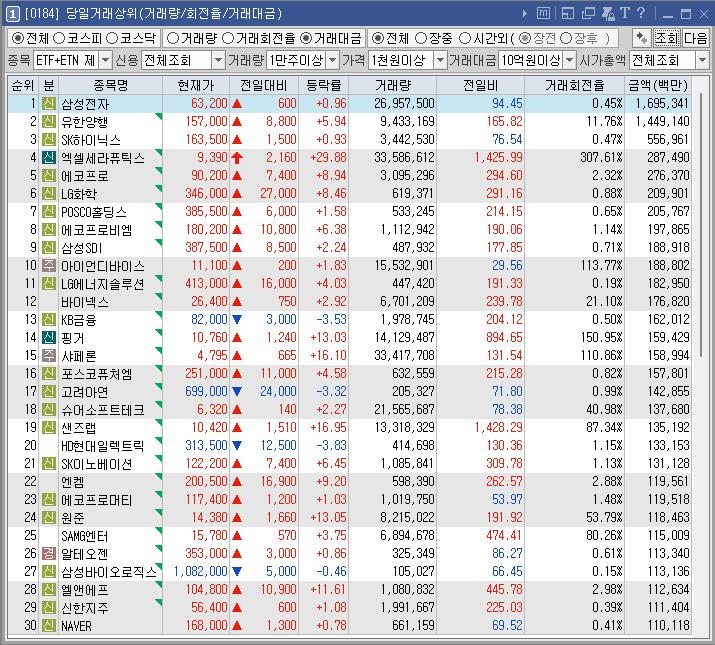Click the dark 신 badge beside 엑셀세라퓨틱스
The image size is (715, 645).
pyautogui.click(x=49, y=157)
